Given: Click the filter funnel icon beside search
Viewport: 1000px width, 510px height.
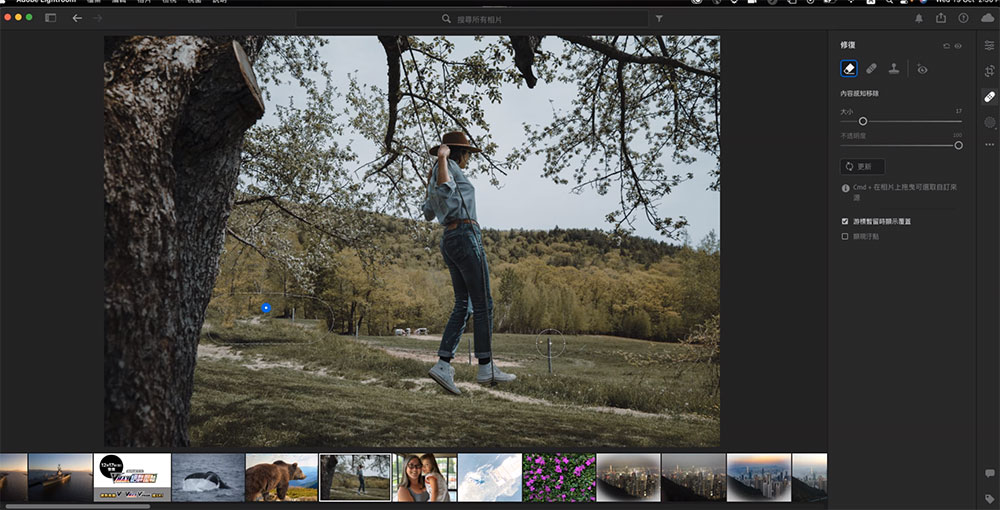Looking at the screenshot, I should [659, 18].
